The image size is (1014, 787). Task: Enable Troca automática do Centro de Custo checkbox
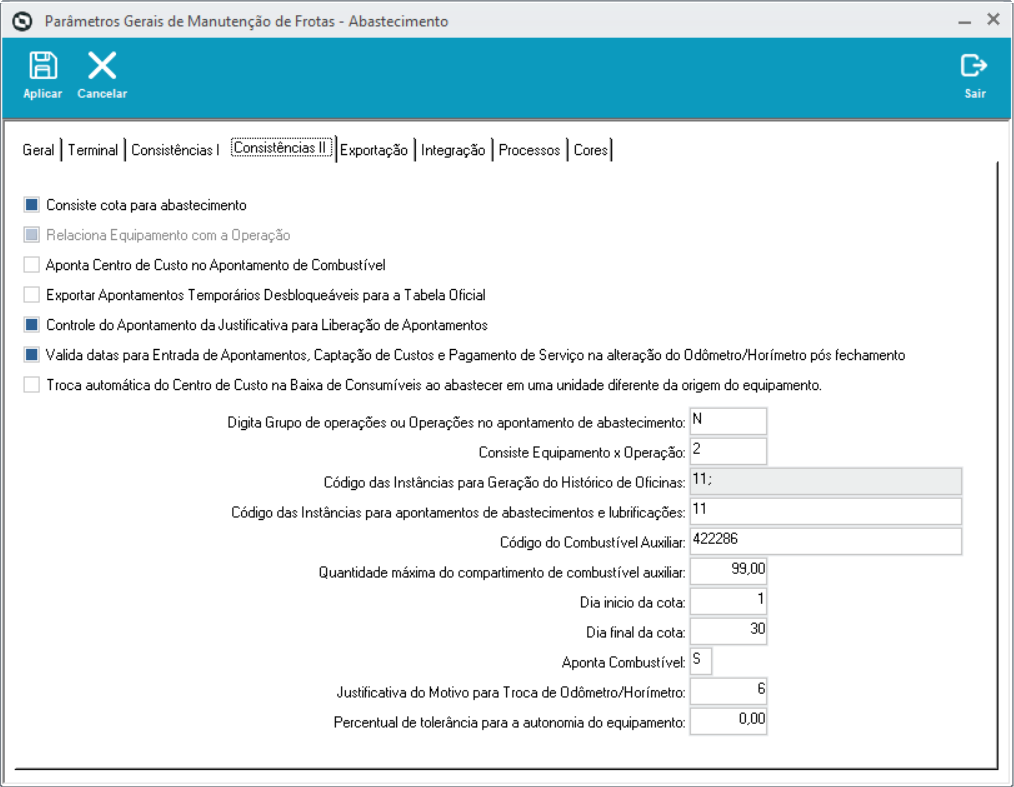click(x=31, y=385)
